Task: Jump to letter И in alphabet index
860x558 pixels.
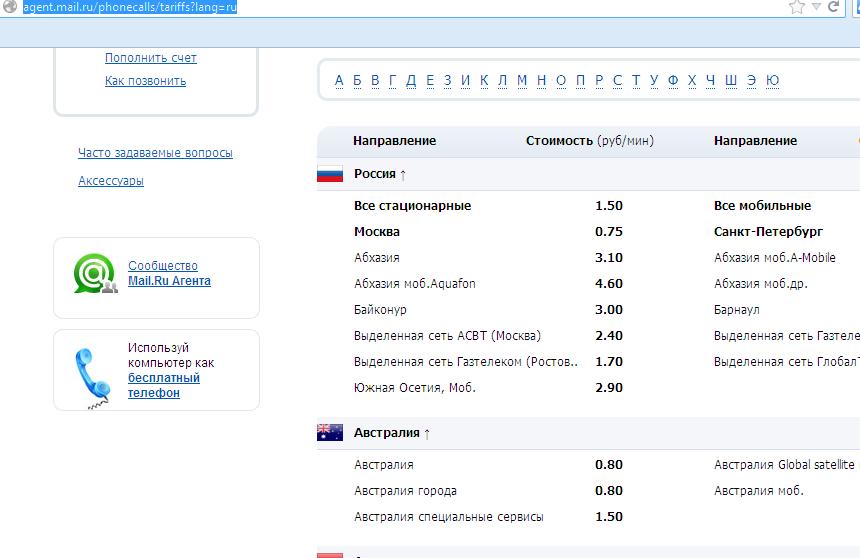Action: 466,80
